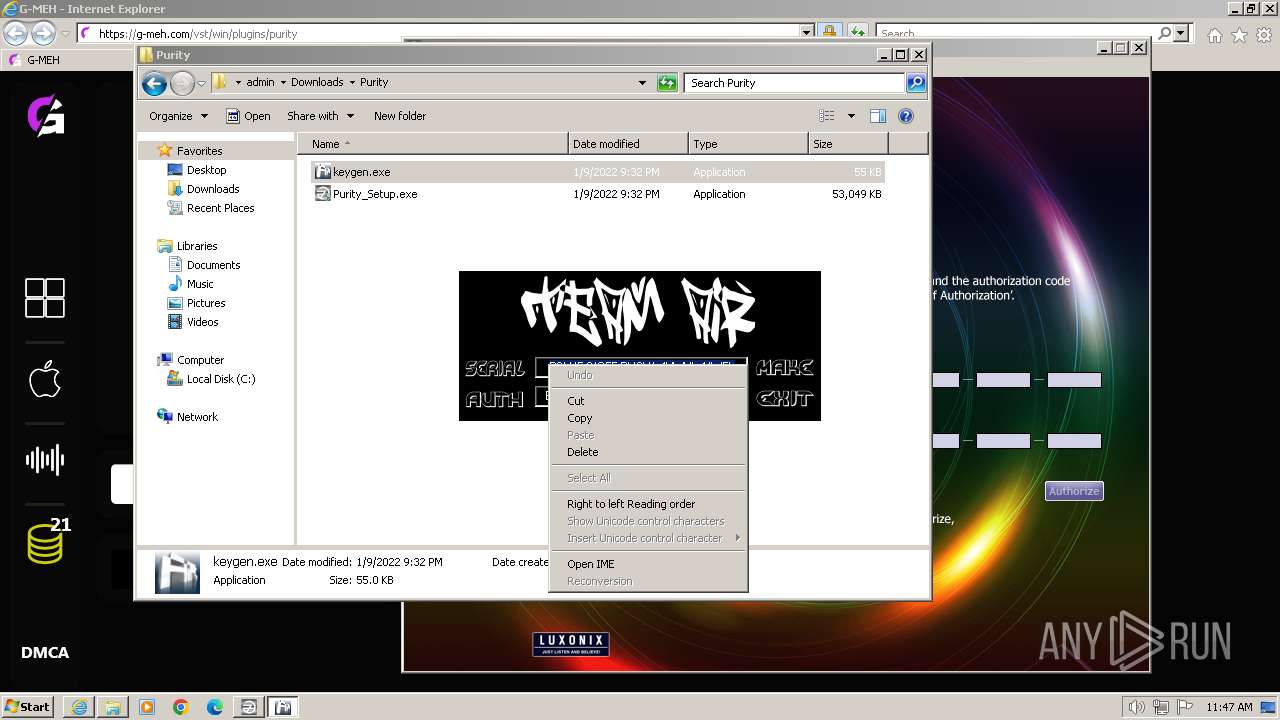Click the Open toolbar button
This screenshot has width=1280, height=720.
click(248, 116)
